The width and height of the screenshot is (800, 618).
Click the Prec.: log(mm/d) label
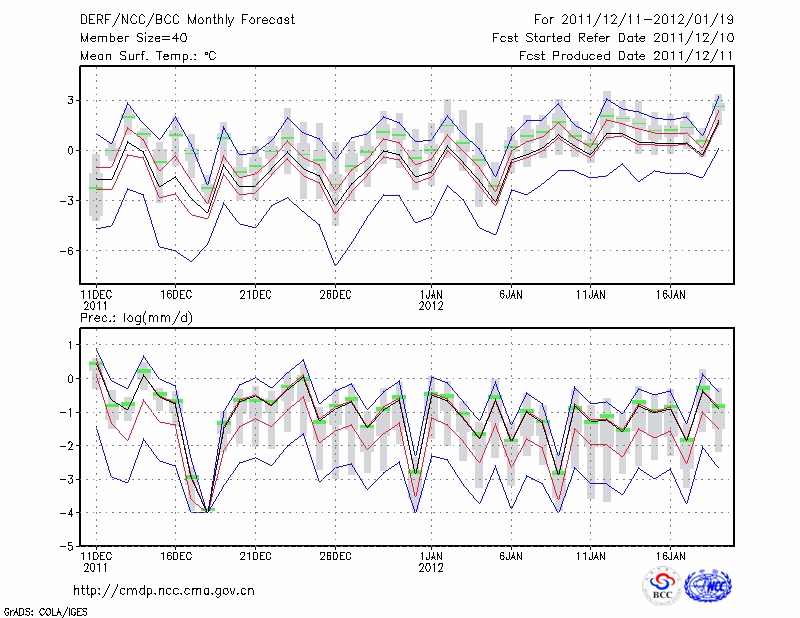tap(136, 318)
